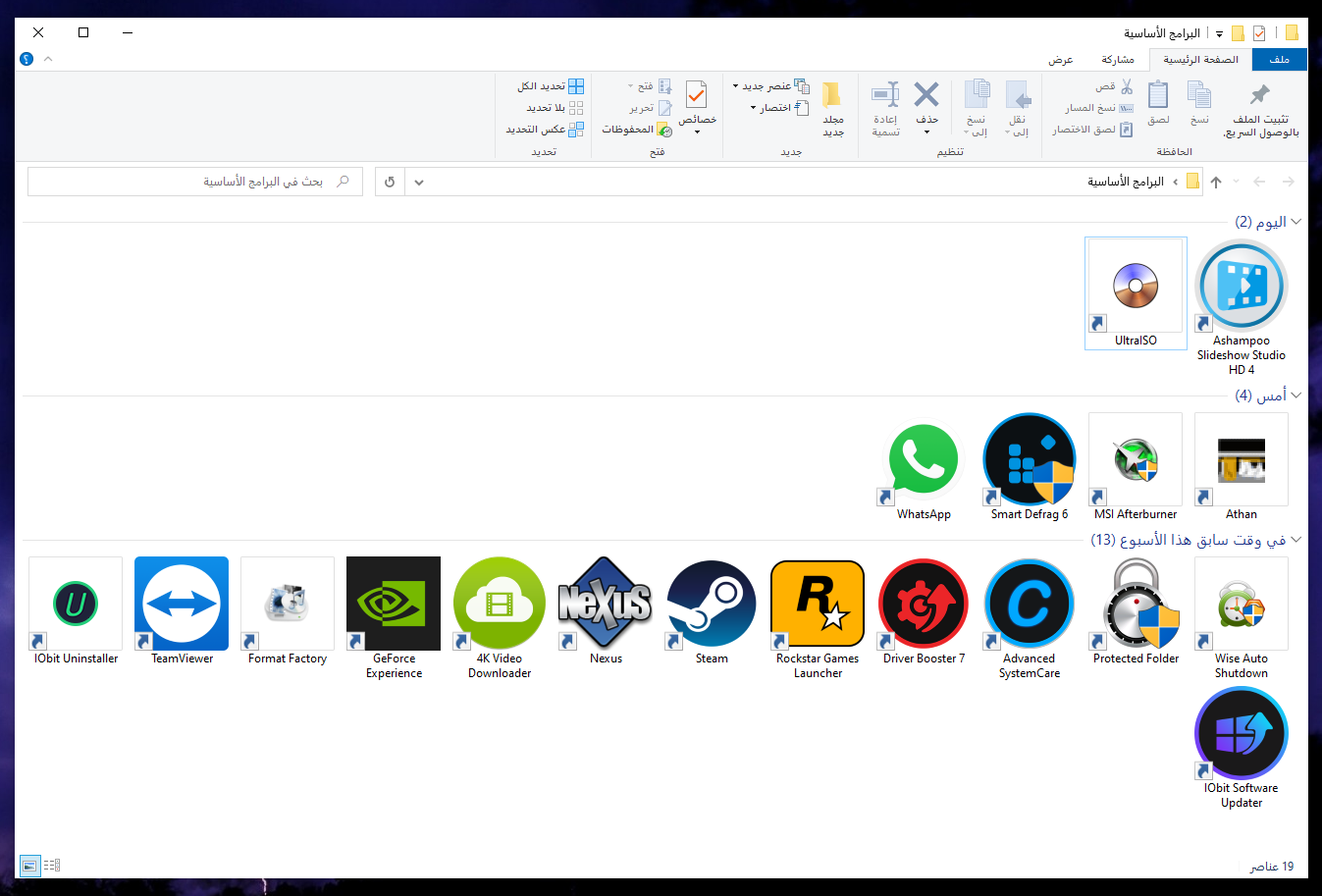Open the File (ملف) tab
The width and height of the screenshot is (1322, 896).
(x=1280, y=60)
